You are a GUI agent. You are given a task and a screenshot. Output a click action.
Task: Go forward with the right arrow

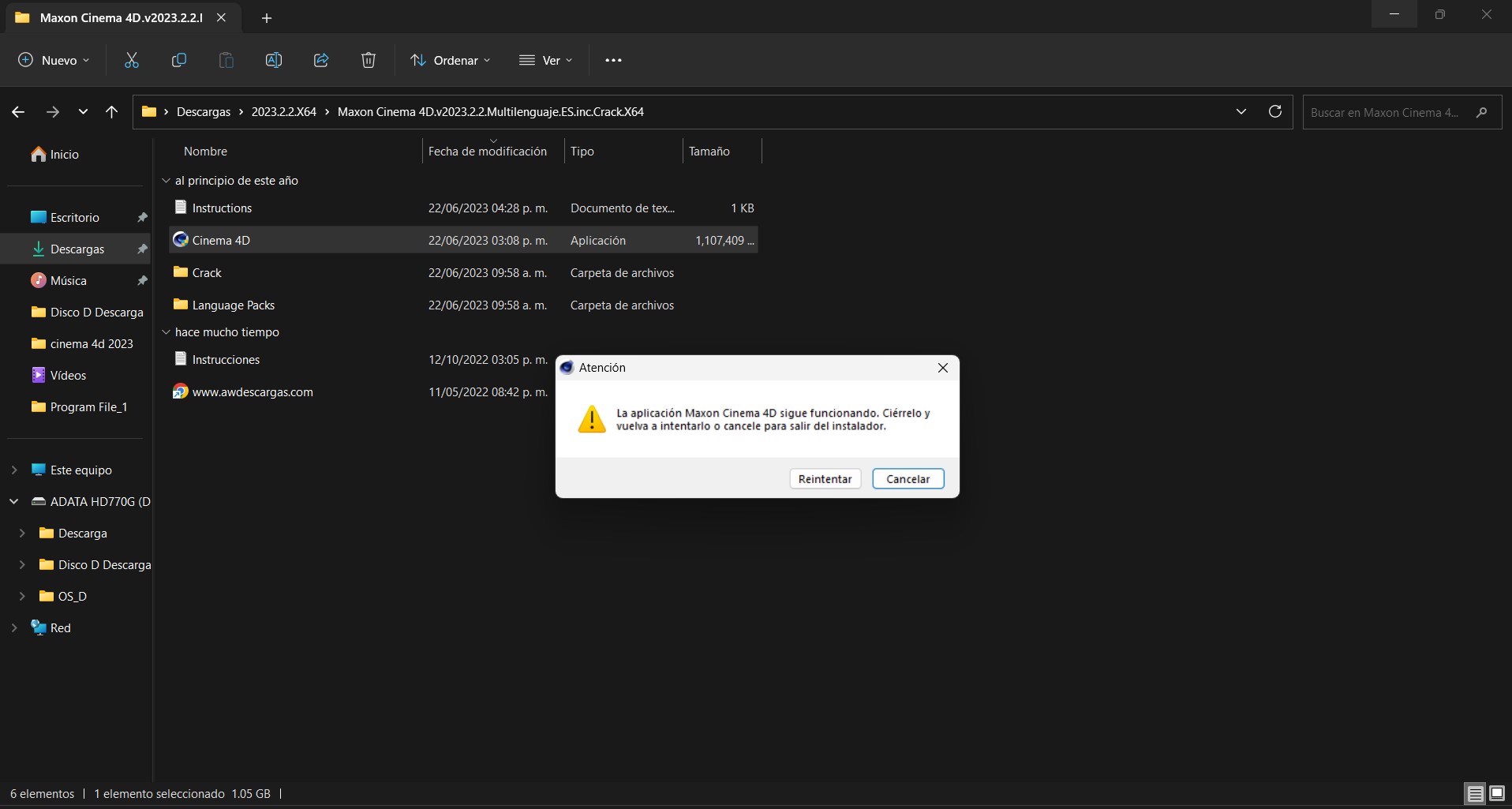53,112
